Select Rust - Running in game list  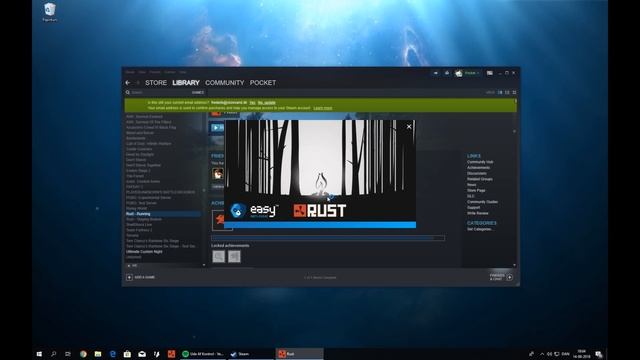tap(162, 214)
